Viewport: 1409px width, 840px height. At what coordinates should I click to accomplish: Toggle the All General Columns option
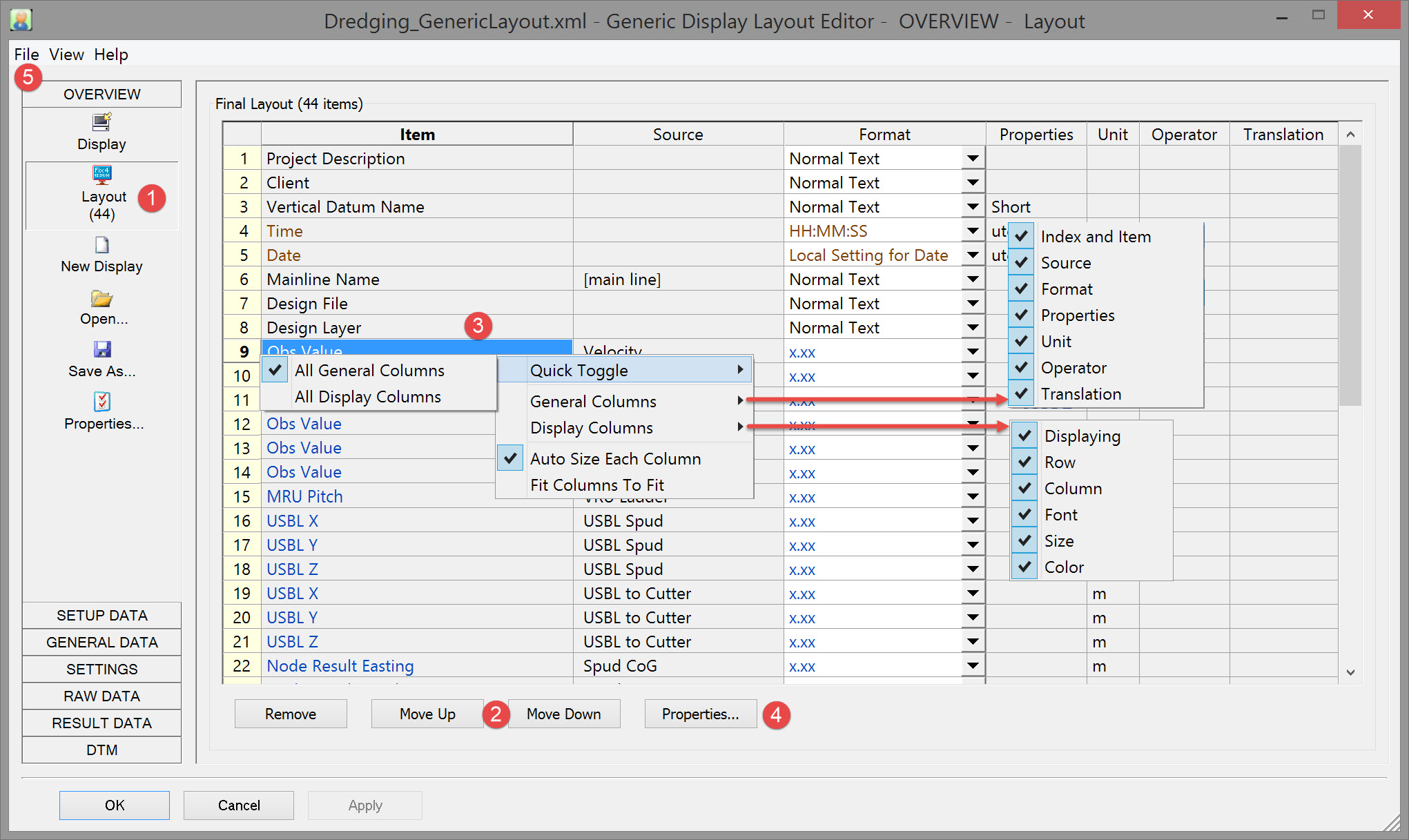369,371
